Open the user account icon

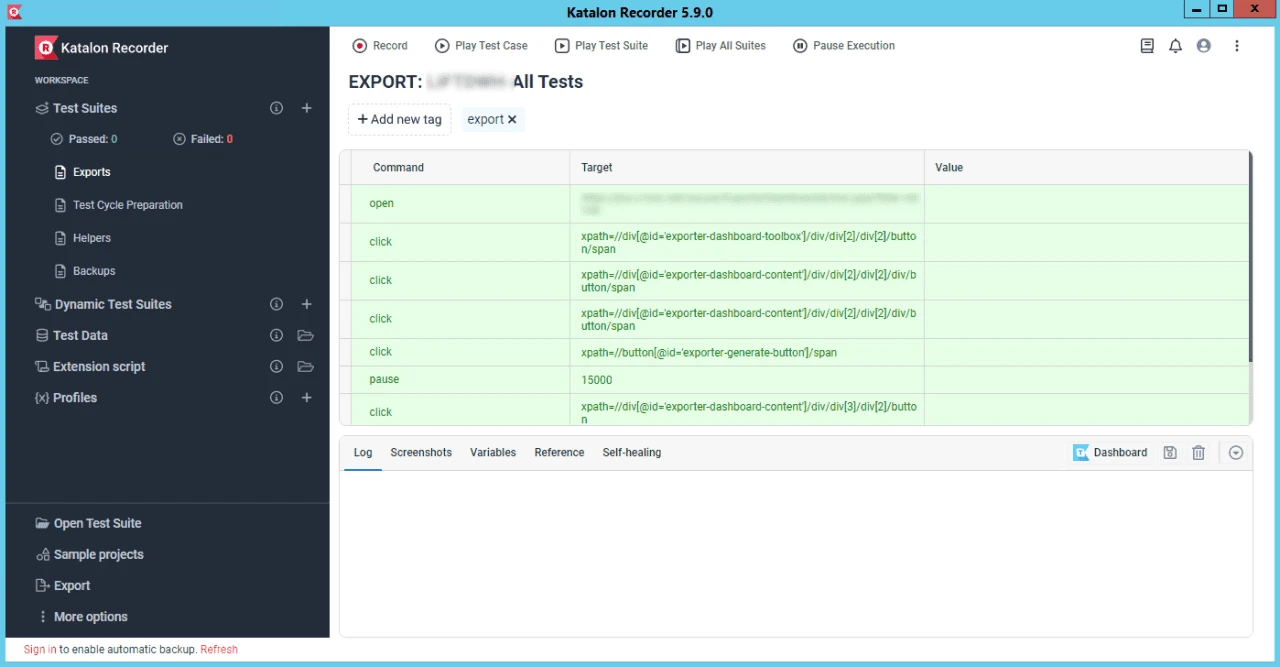coord(1204,46)
